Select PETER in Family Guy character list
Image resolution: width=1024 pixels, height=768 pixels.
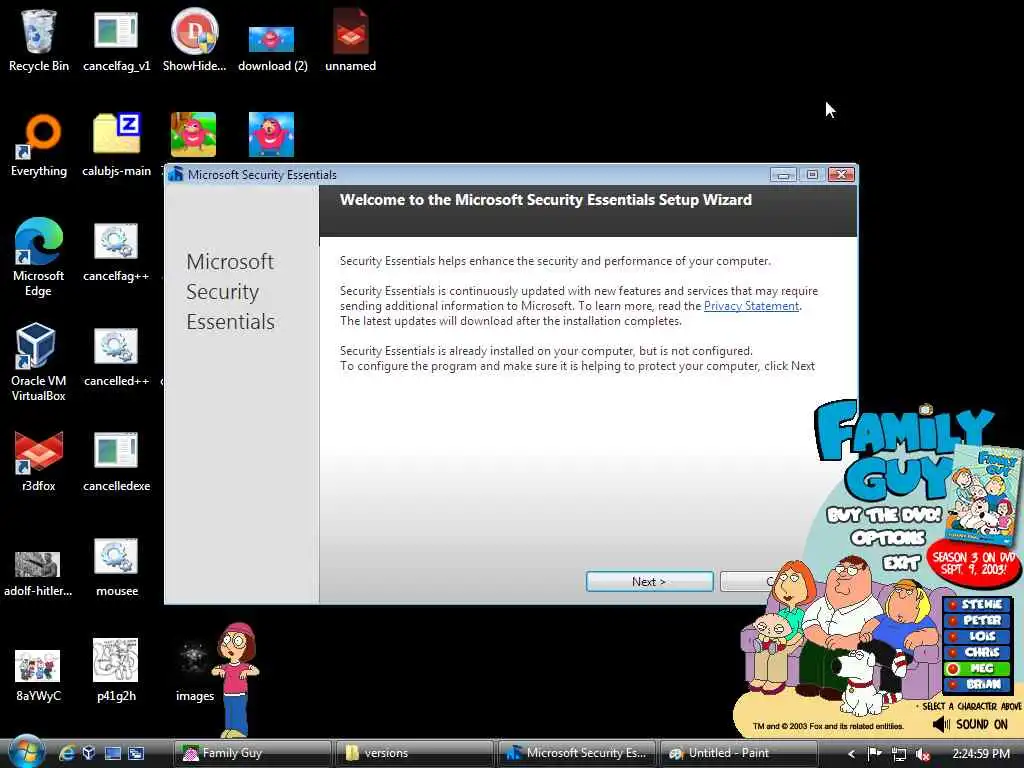pyautogui.click(x=977, y=620)
